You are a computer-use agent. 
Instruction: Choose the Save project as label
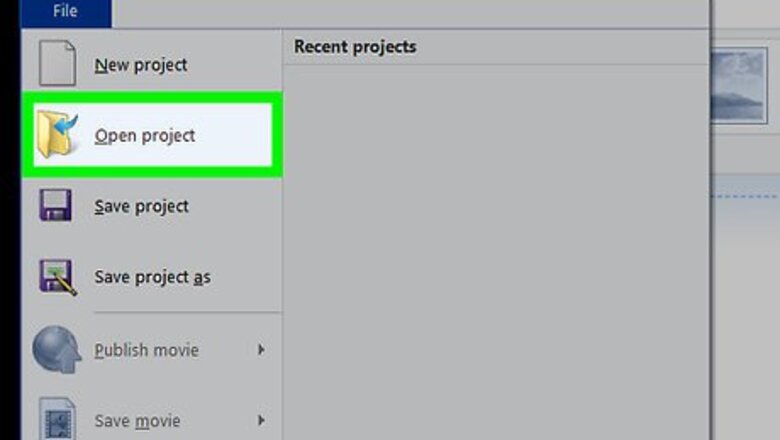click(x=152, y=277)
